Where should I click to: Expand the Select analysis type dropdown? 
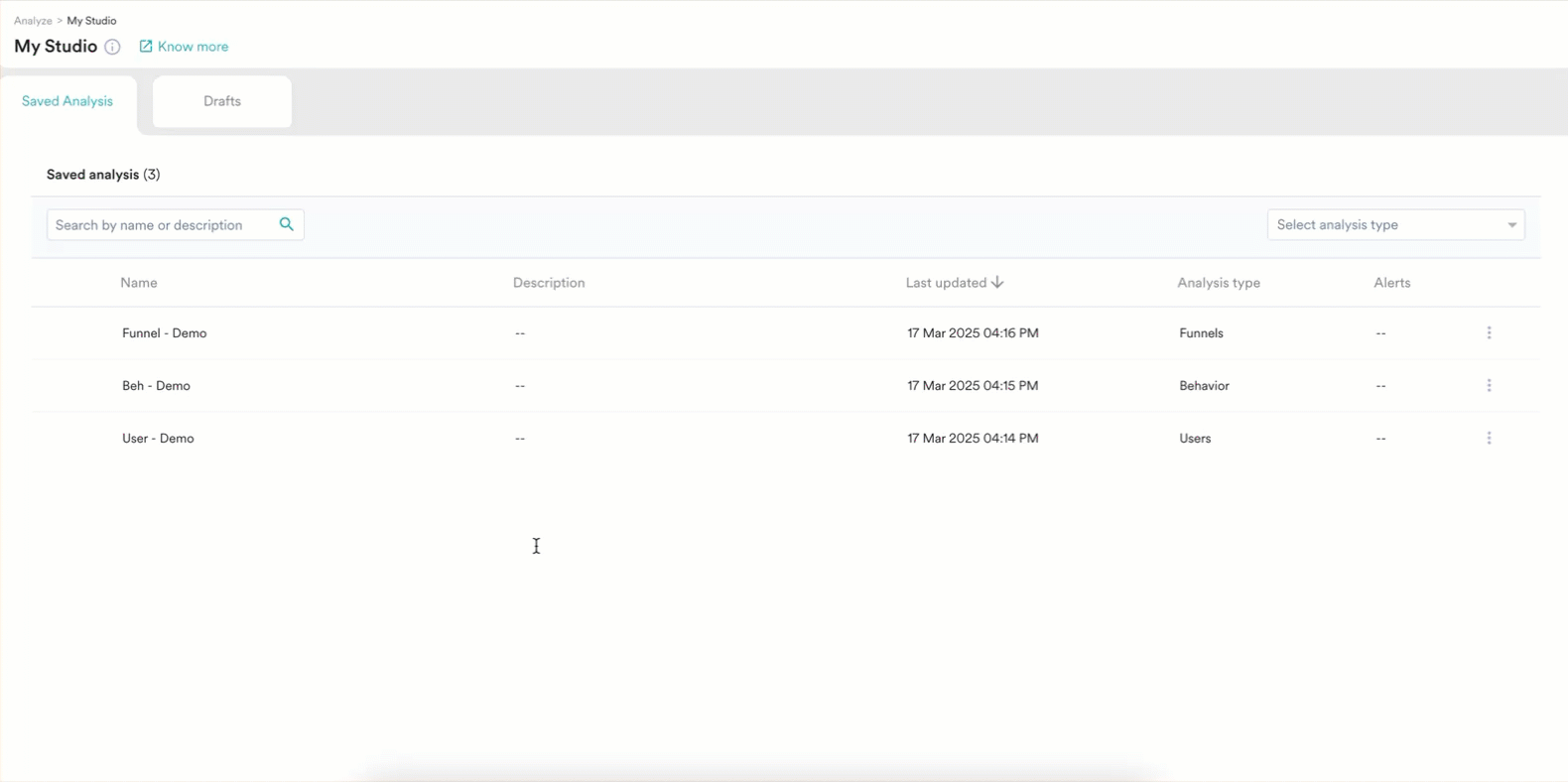[x=1384, y=225]
